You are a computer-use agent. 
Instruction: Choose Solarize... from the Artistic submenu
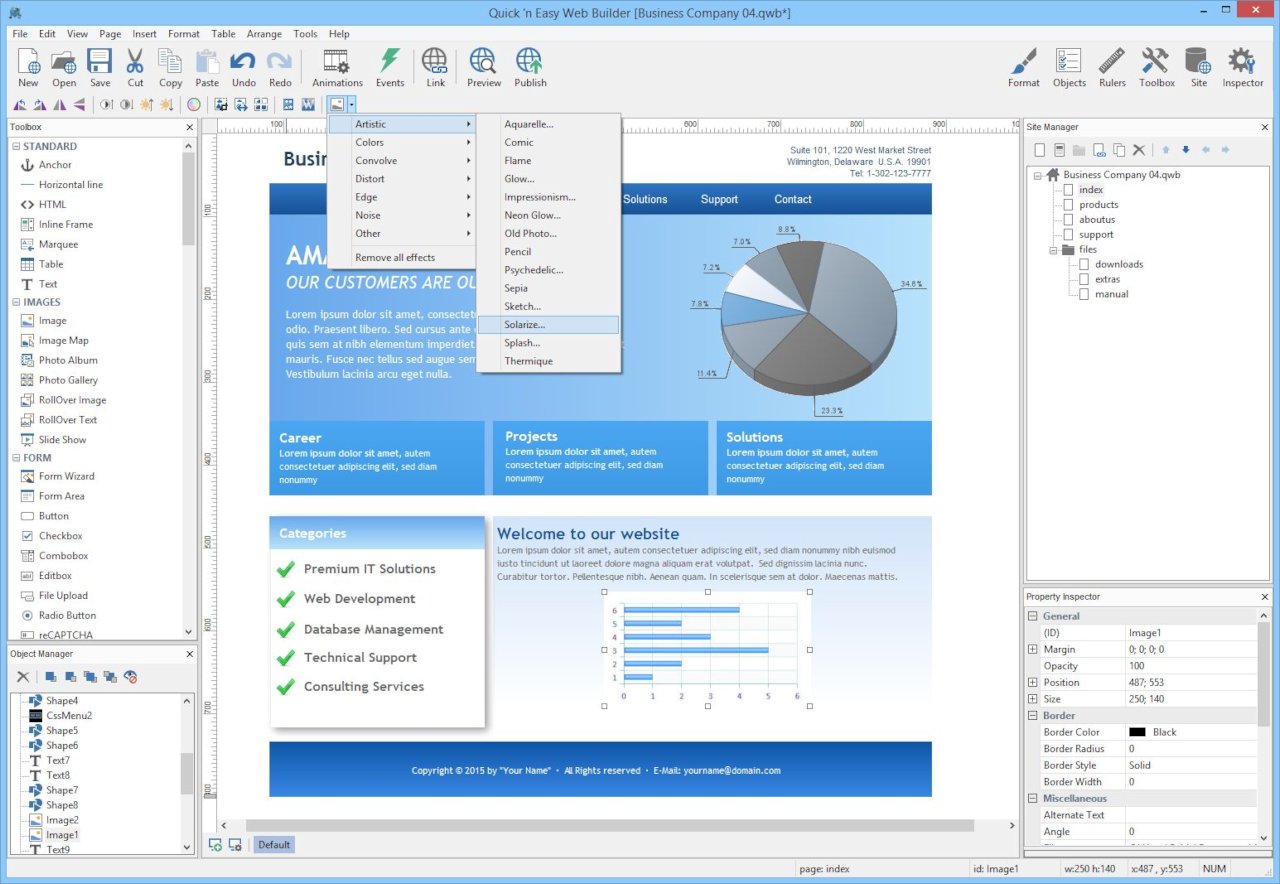pyautogui.click(x=548, y=325)
